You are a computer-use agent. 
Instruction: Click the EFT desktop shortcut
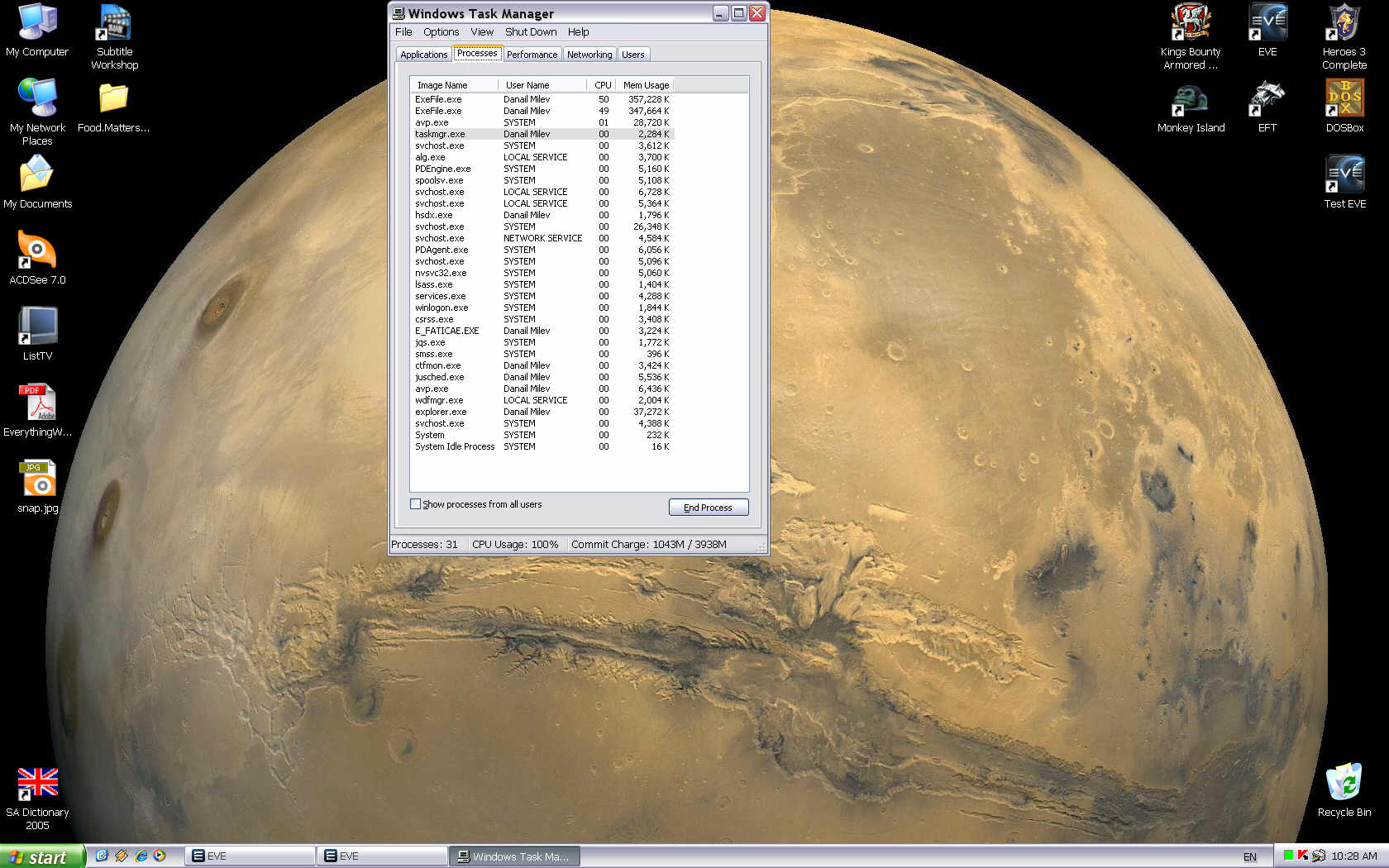pos(1267,99)
